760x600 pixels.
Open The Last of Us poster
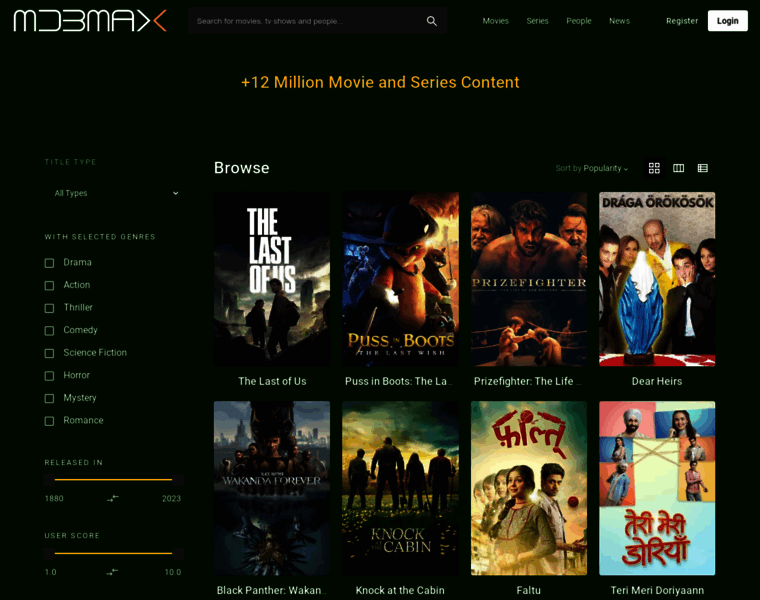pyautogui.click(x=272, y=279)
